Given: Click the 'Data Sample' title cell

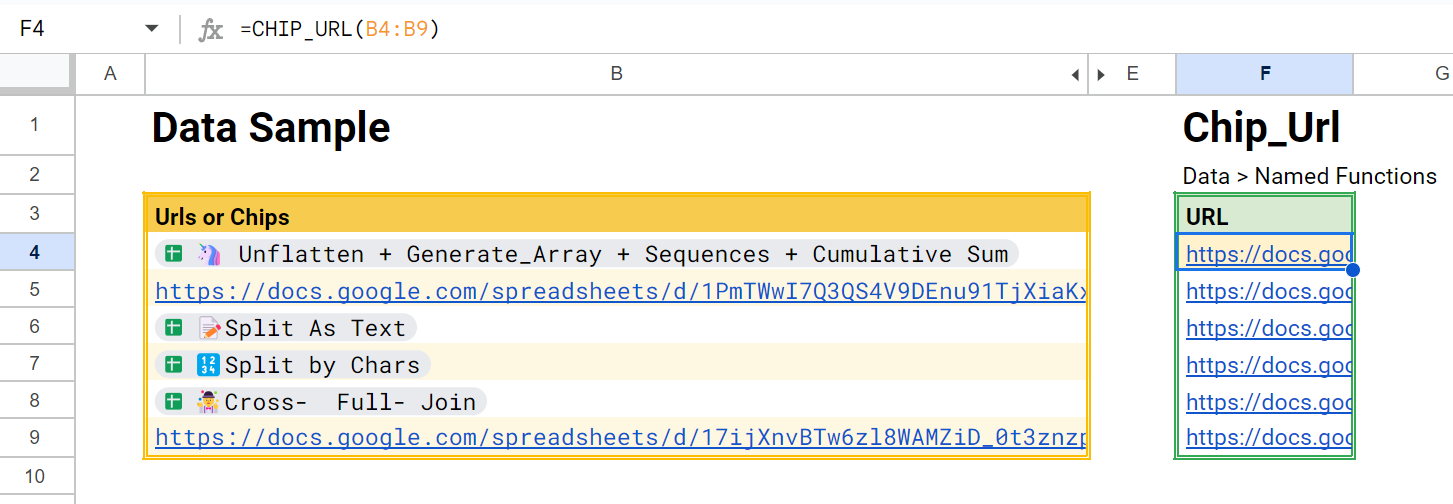Looking at the screenshot, I should [271, 128].
